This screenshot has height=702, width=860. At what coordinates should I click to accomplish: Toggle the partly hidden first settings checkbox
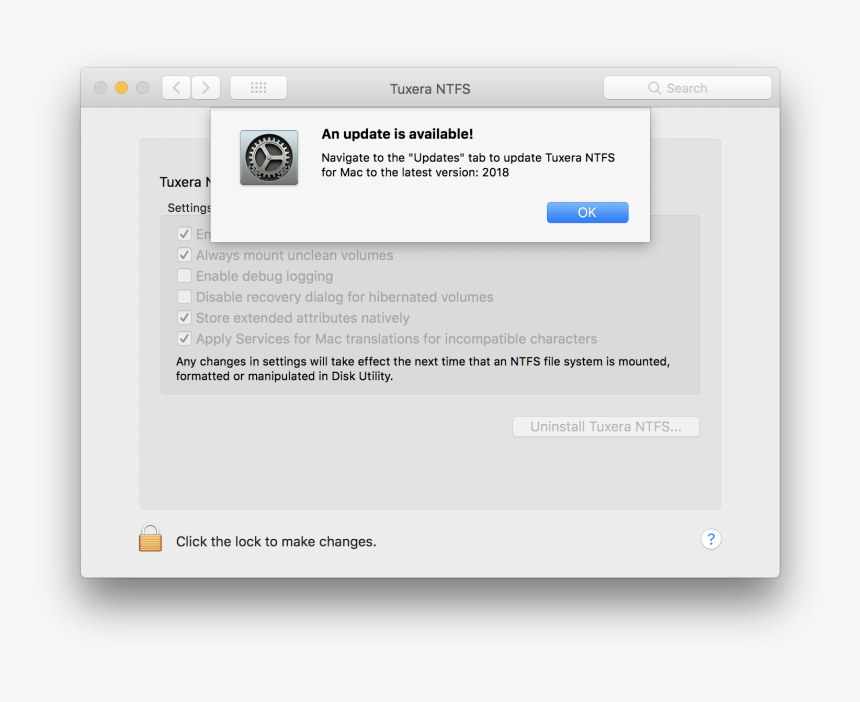(184, 234)
